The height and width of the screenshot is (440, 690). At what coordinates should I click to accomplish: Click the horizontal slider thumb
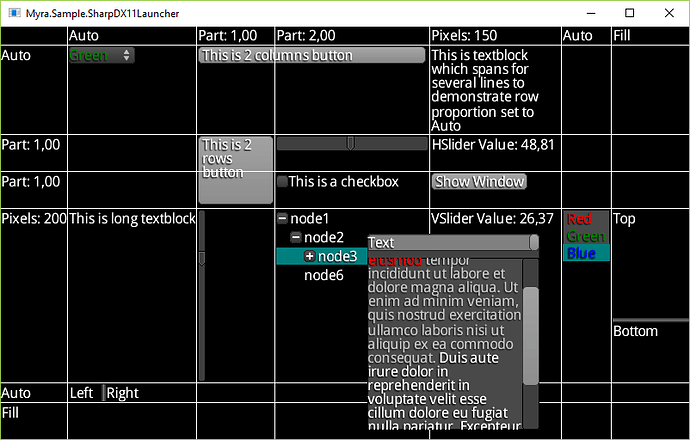350,143
